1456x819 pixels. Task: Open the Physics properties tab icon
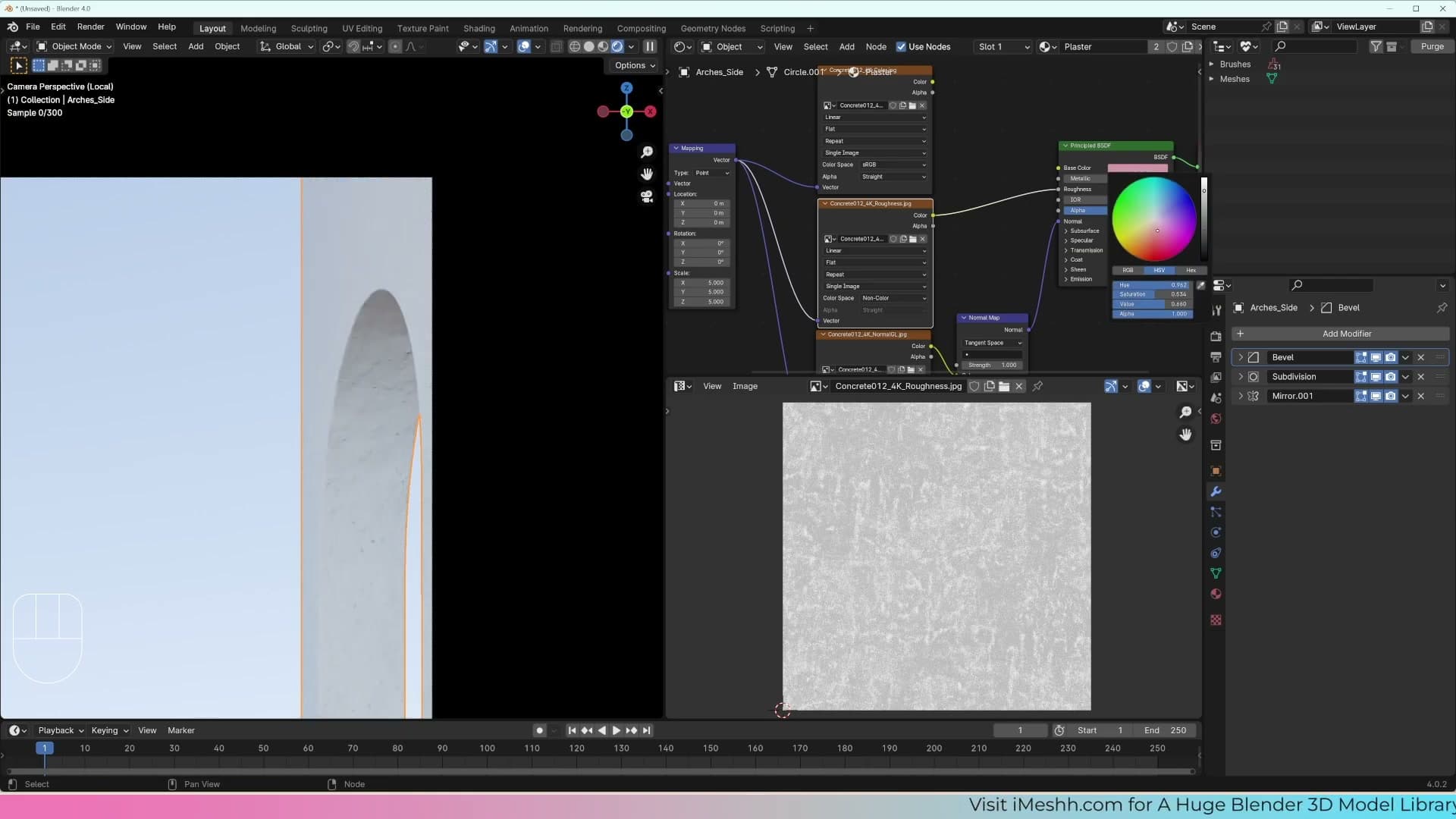coord(1216,532)
